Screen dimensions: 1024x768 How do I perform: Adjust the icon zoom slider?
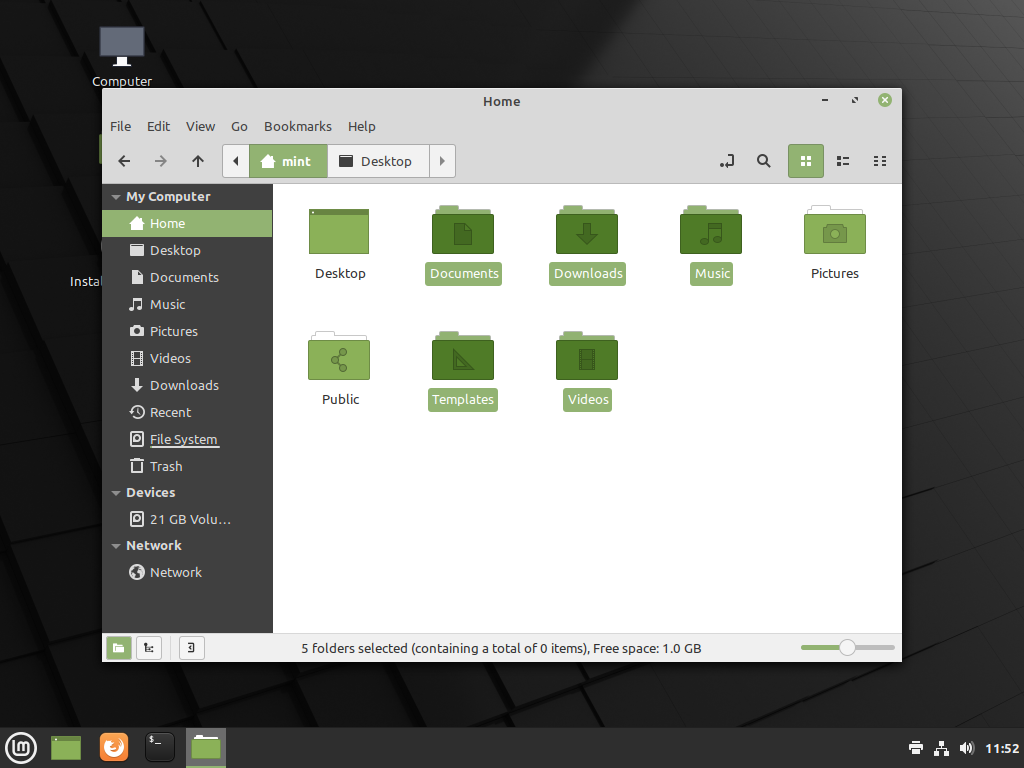click(847, 648)
